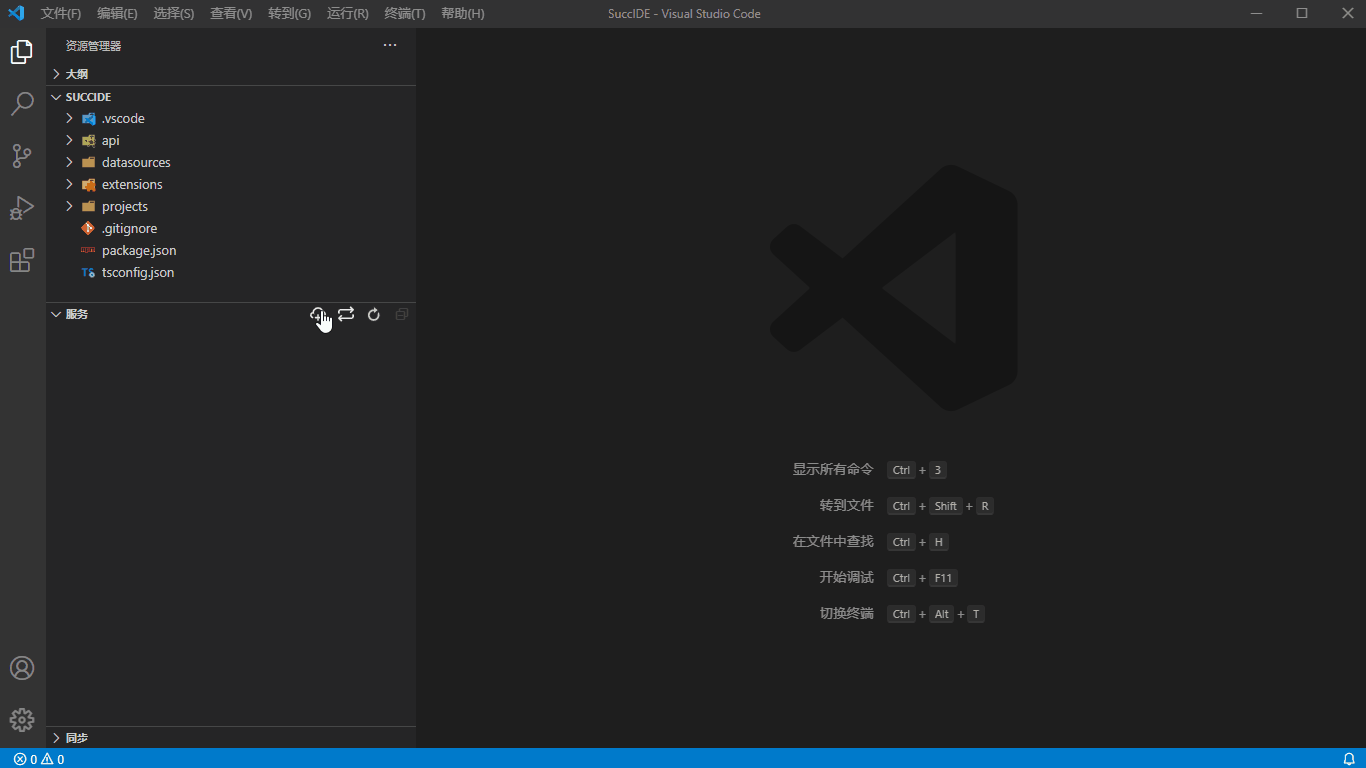The image size is (1366, 768).
Task: Open the Explorer view in activity bar
Action: pos(22,52)
